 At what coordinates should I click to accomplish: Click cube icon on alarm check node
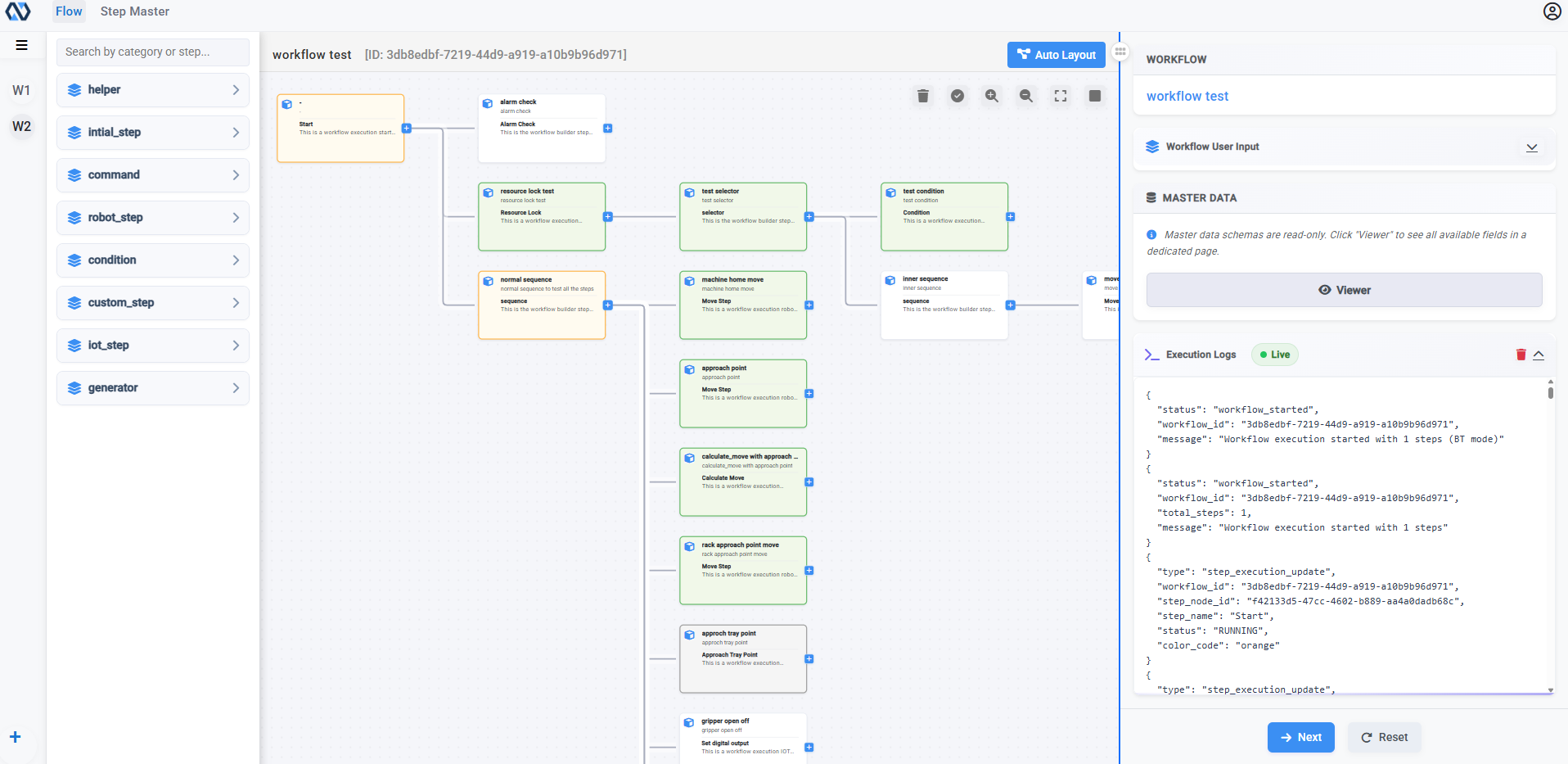tap(488, 104)
